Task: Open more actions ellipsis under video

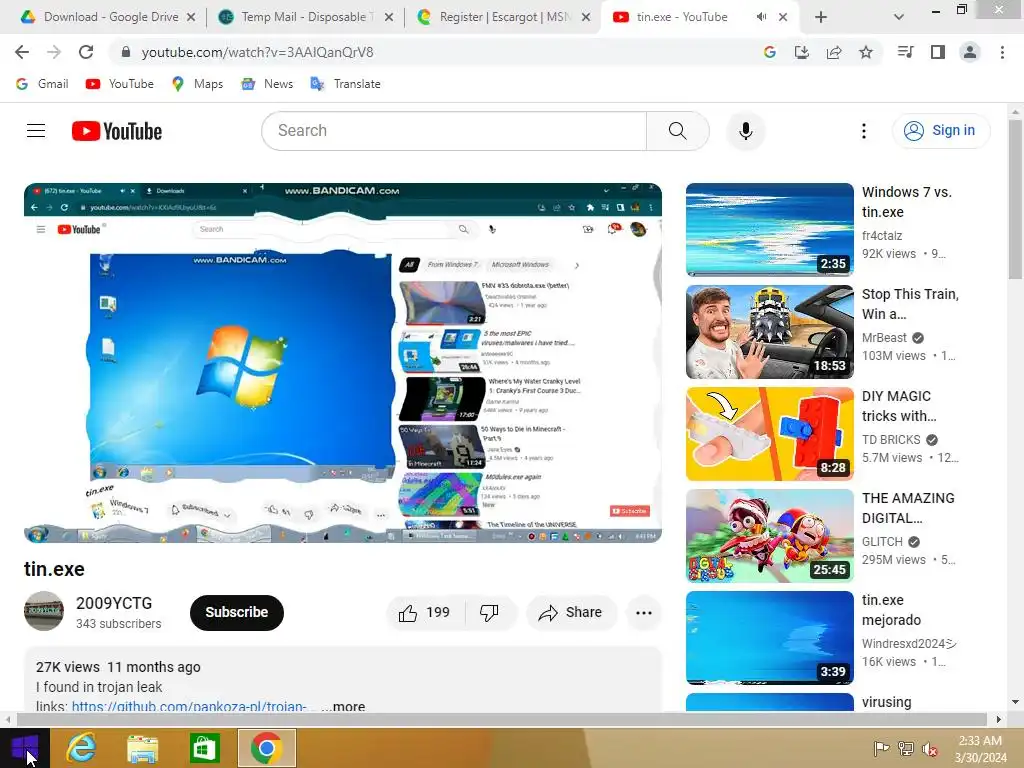Action: [644, 613]
